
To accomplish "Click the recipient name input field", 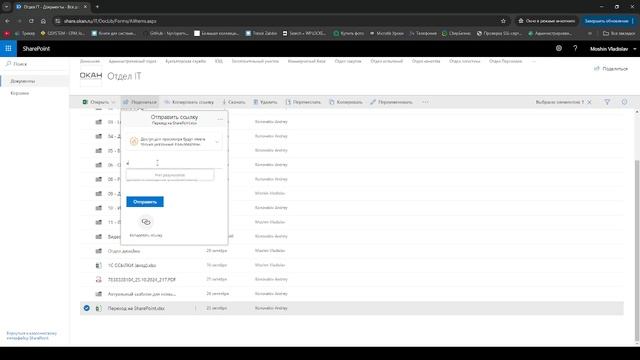I will coord(174,163).
